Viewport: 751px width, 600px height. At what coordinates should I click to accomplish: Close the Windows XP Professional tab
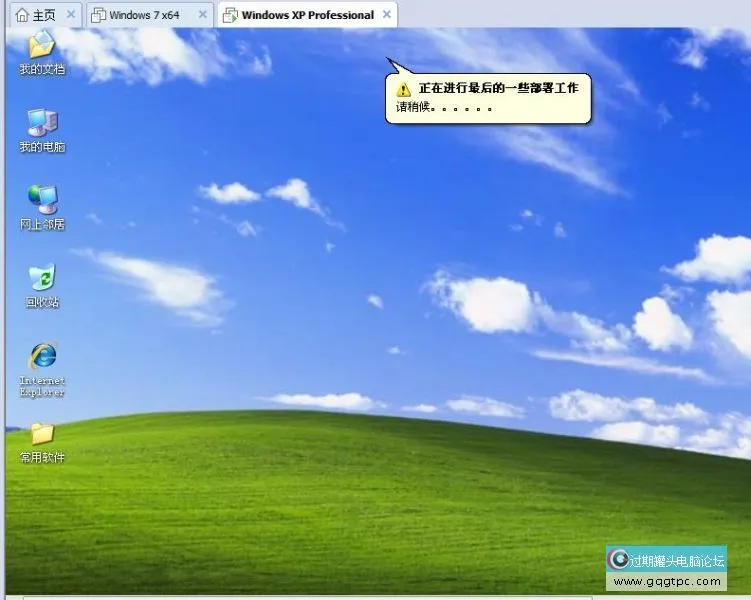[x=387, y=15]
